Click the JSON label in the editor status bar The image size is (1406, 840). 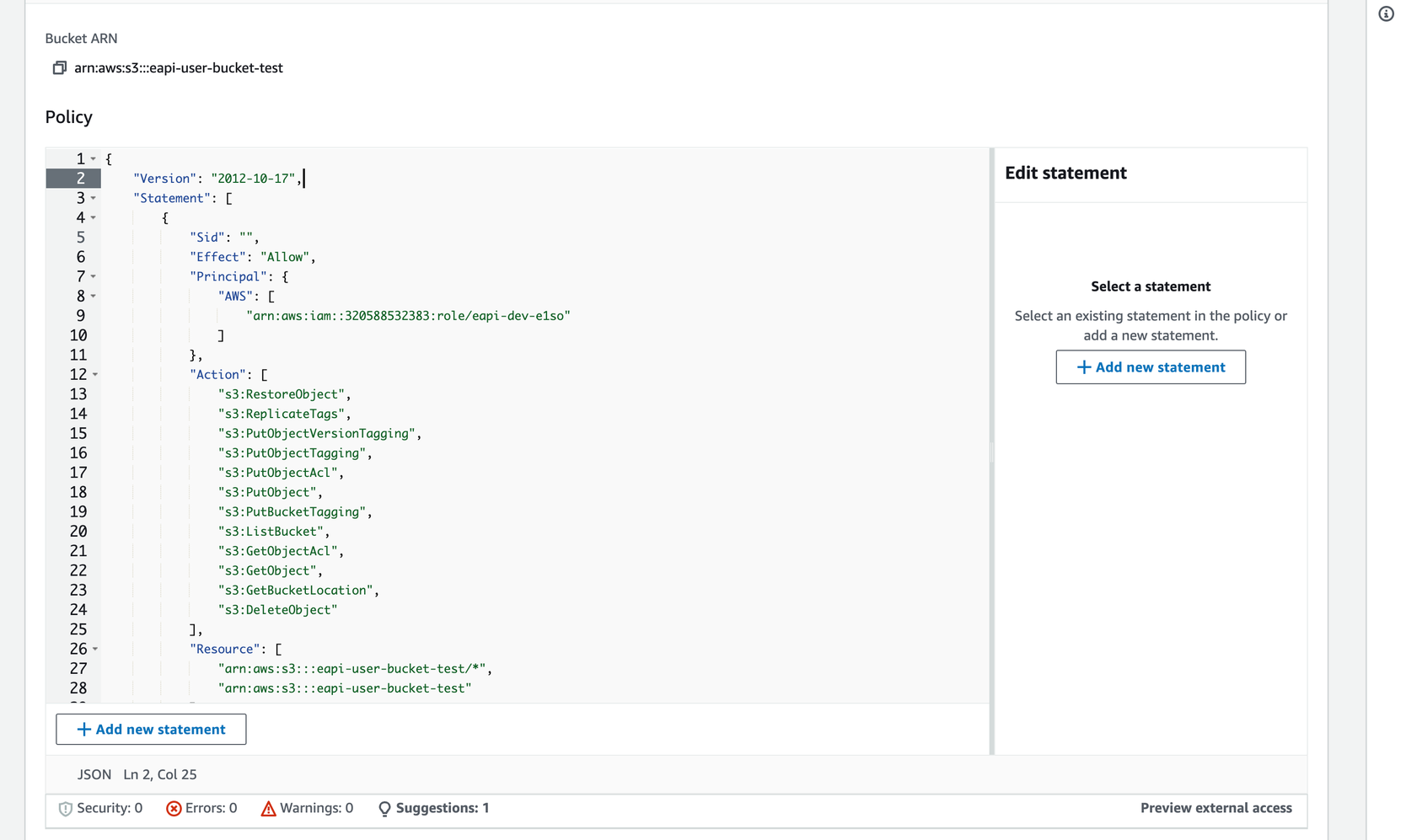(x=94, y=774)
